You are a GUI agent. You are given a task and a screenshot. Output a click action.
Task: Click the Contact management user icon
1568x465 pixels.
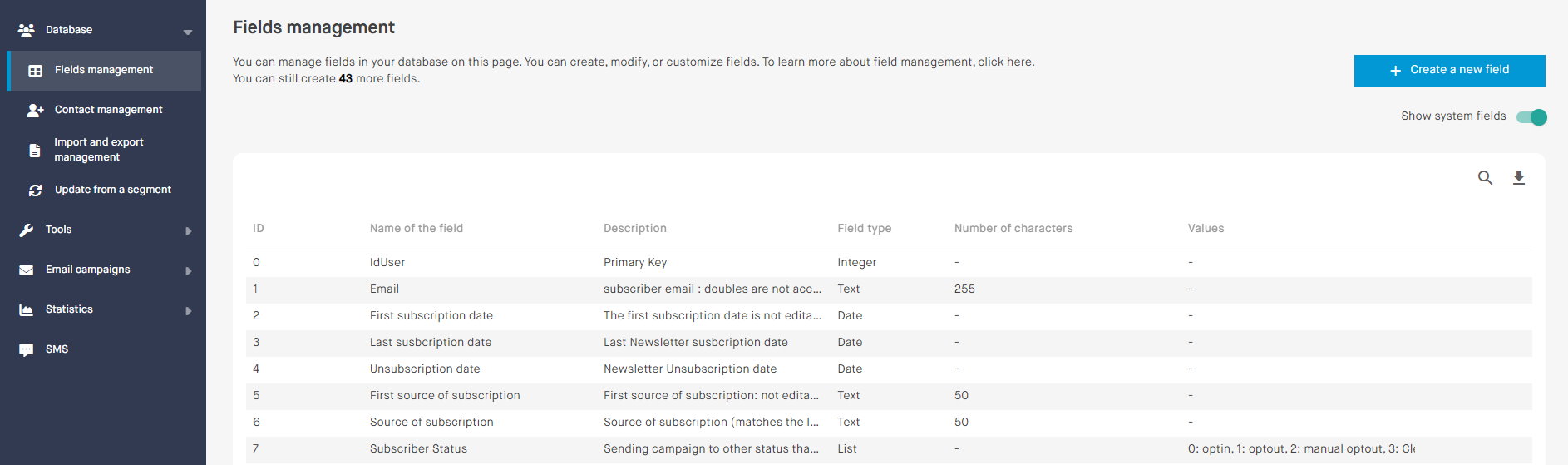click(35, 110)
